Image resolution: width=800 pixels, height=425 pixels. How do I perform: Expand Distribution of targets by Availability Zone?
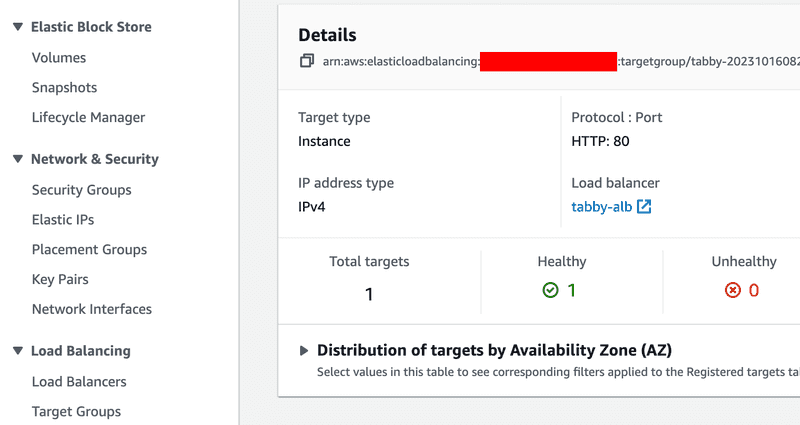pos(304,351)
